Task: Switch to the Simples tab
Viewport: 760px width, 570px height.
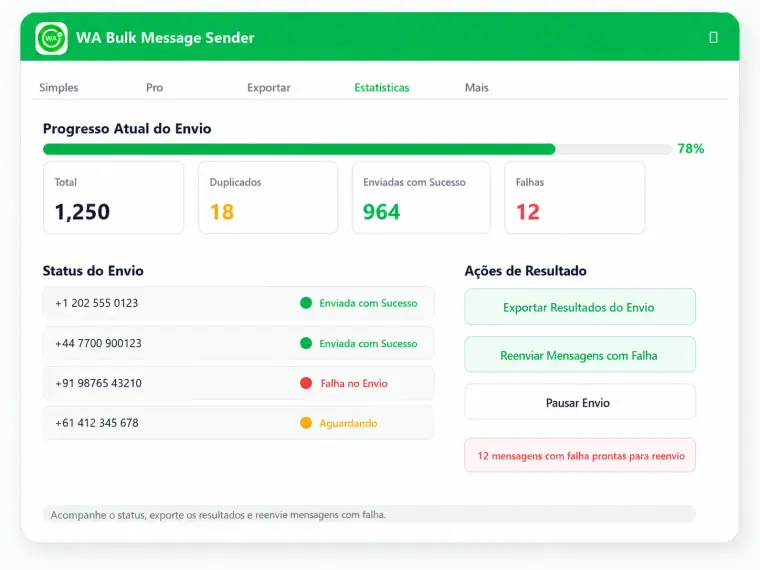Action: click(59, 88)
